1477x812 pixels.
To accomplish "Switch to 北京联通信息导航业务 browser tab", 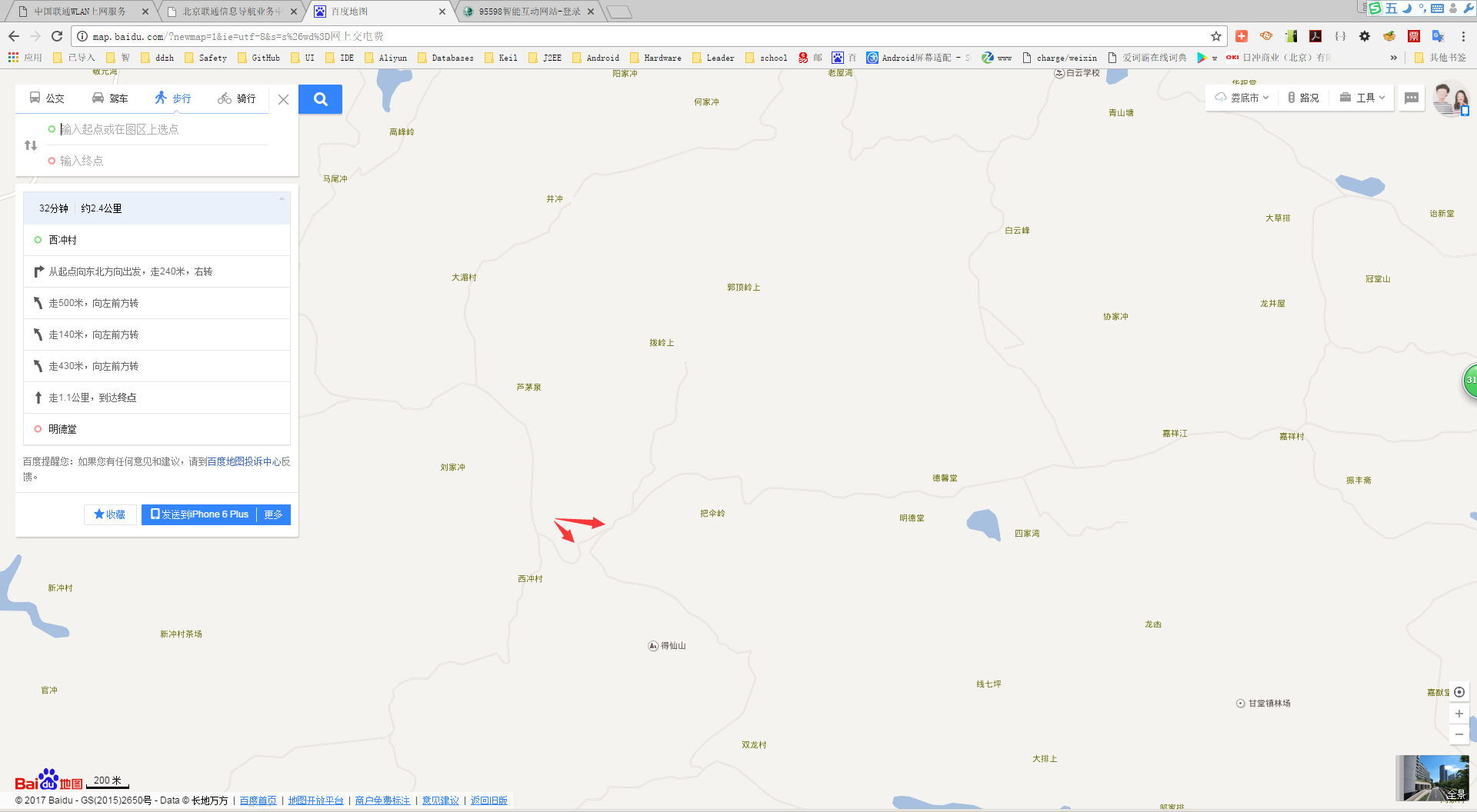I will 231,12.
